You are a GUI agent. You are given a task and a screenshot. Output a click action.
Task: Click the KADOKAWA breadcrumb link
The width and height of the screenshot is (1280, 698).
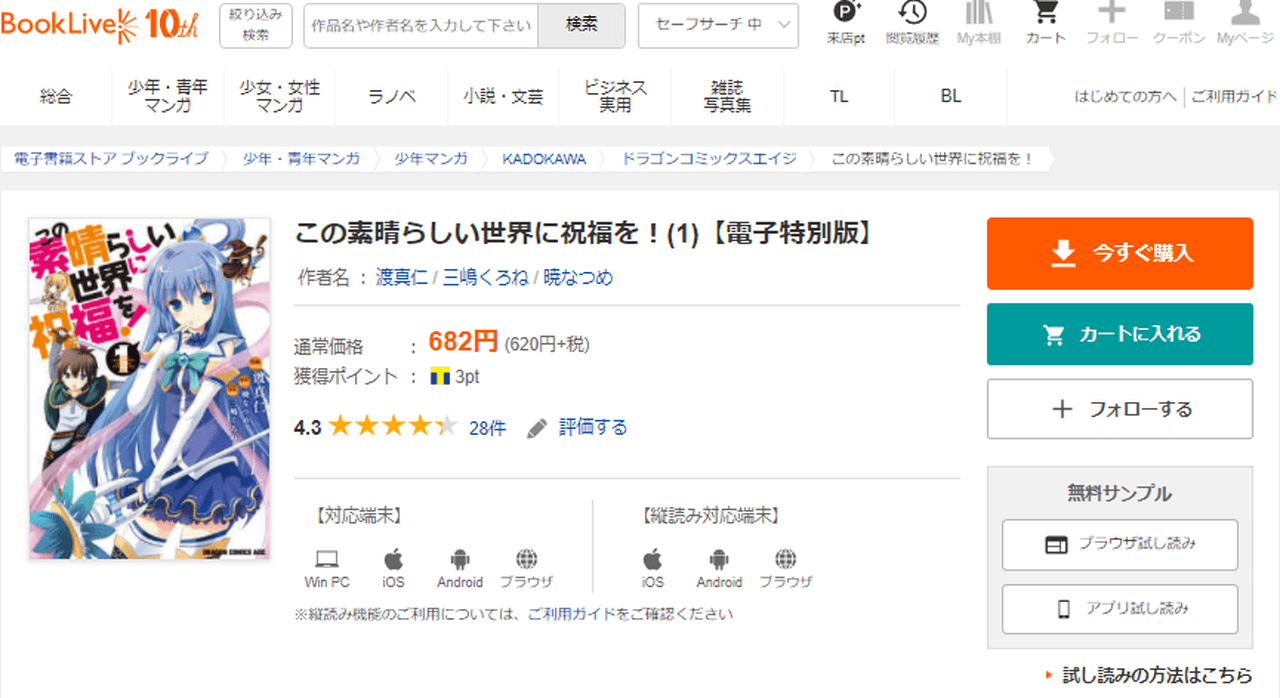point(544,159)
